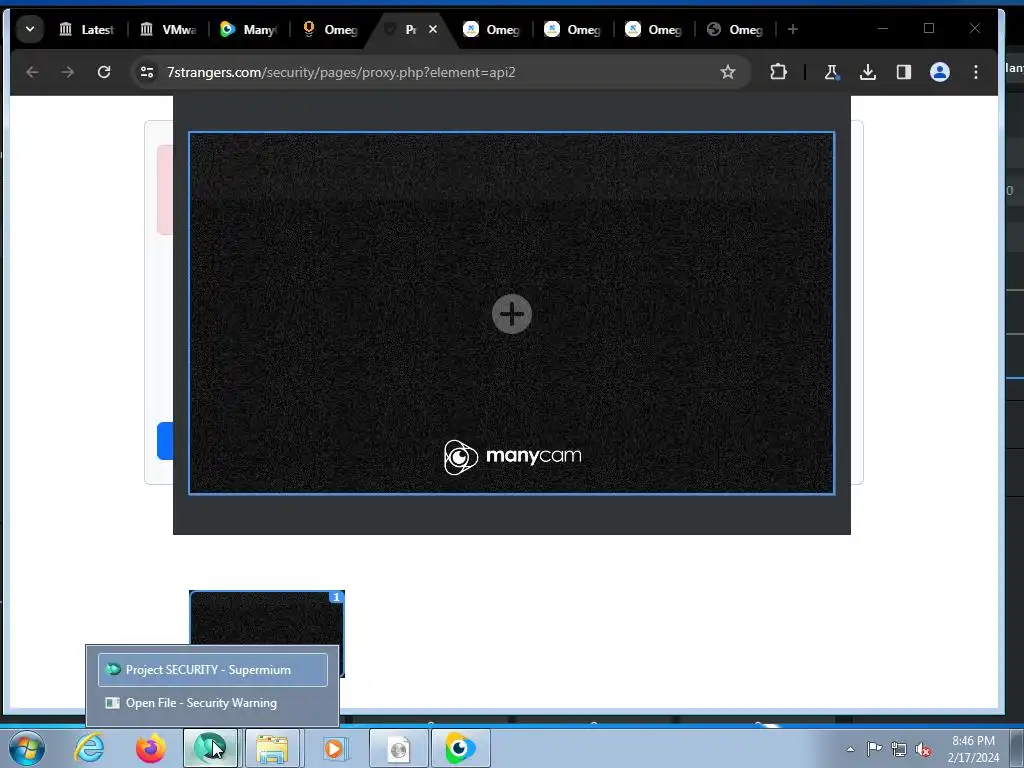Viewport: 1024px width, 768px height.
Task: Go forward to next page
Action: tap(68, 72)
